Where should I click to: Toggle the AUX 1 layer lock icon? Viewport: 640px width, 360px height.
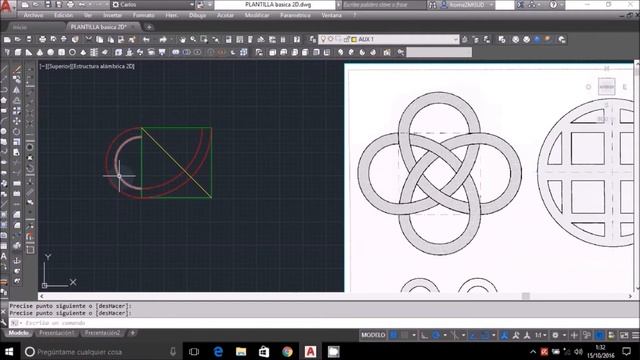[347, 39]
